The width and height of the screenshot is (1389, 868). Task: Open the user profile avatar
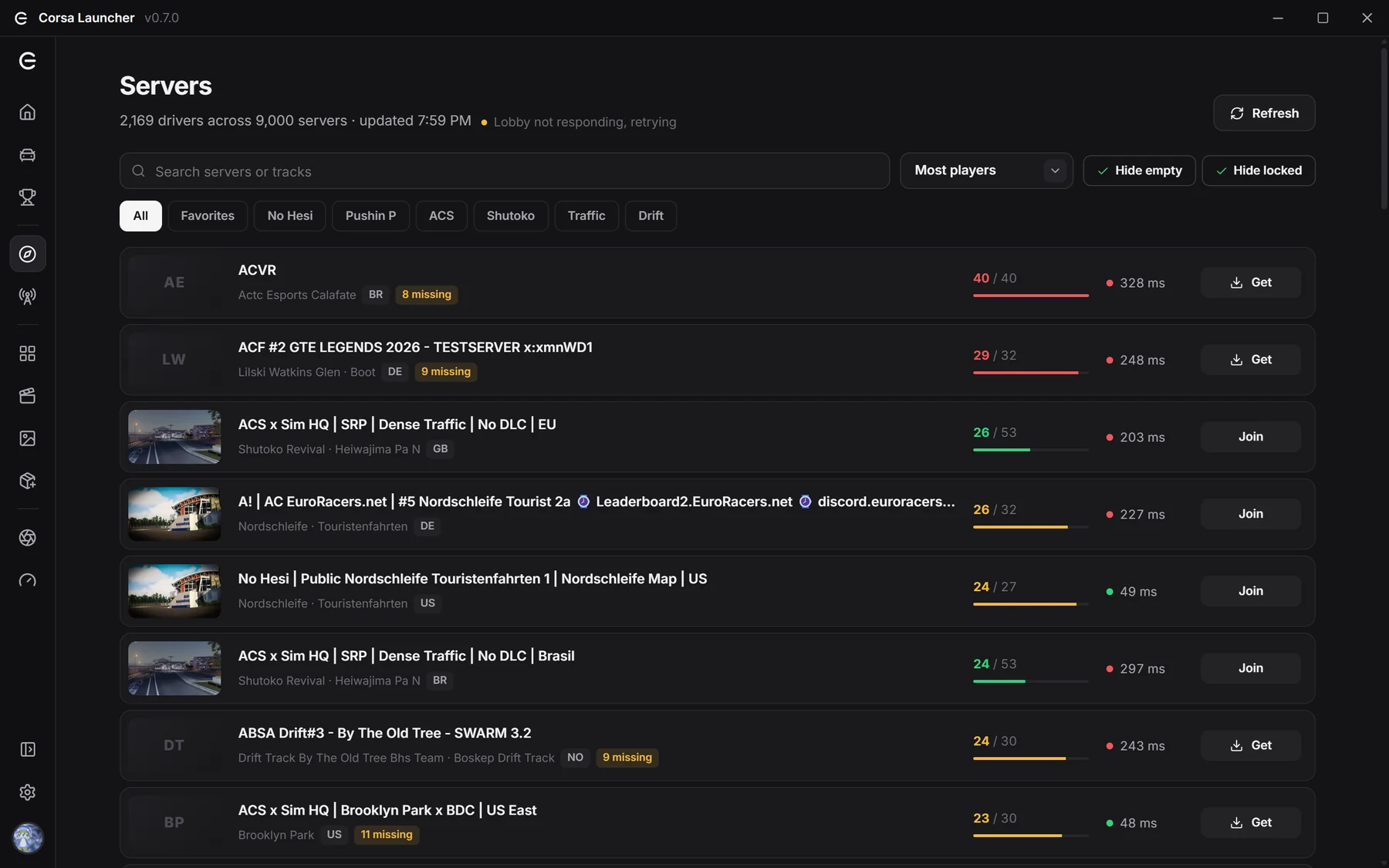(28, 838)
